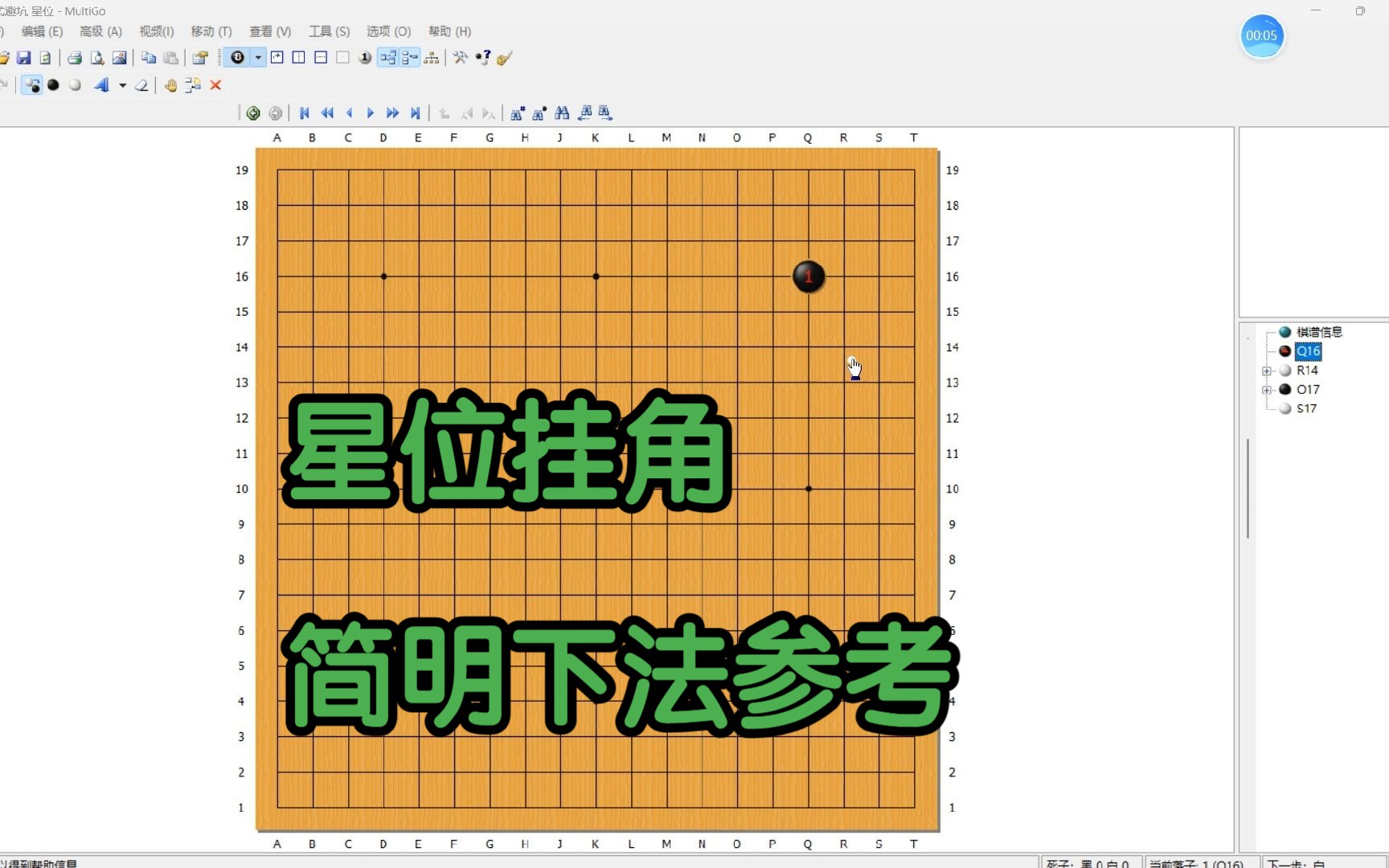
Task: Click the export image picture icon
Action: pyautogui.click(x=120, y=58)
